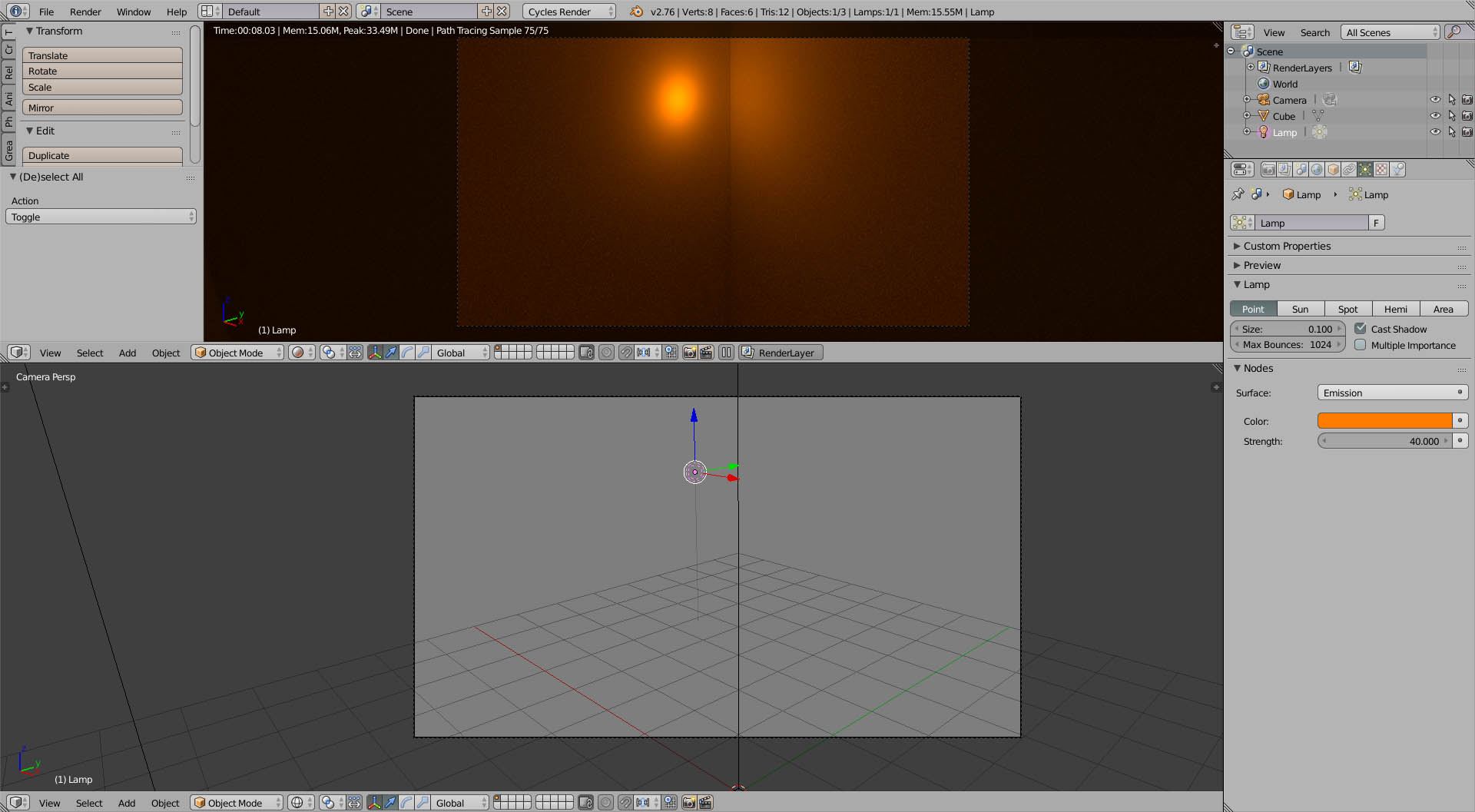Pin the properties context
1475x812 pixels.
(x=1238, y=194)
